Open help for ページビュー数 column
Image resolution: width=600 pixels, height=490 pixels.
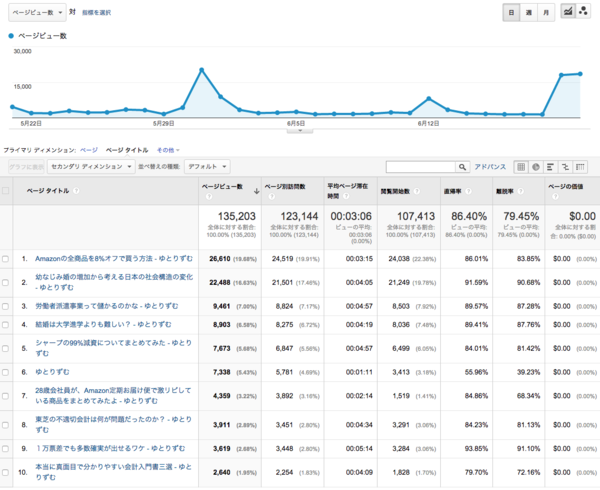pos(209,196)
